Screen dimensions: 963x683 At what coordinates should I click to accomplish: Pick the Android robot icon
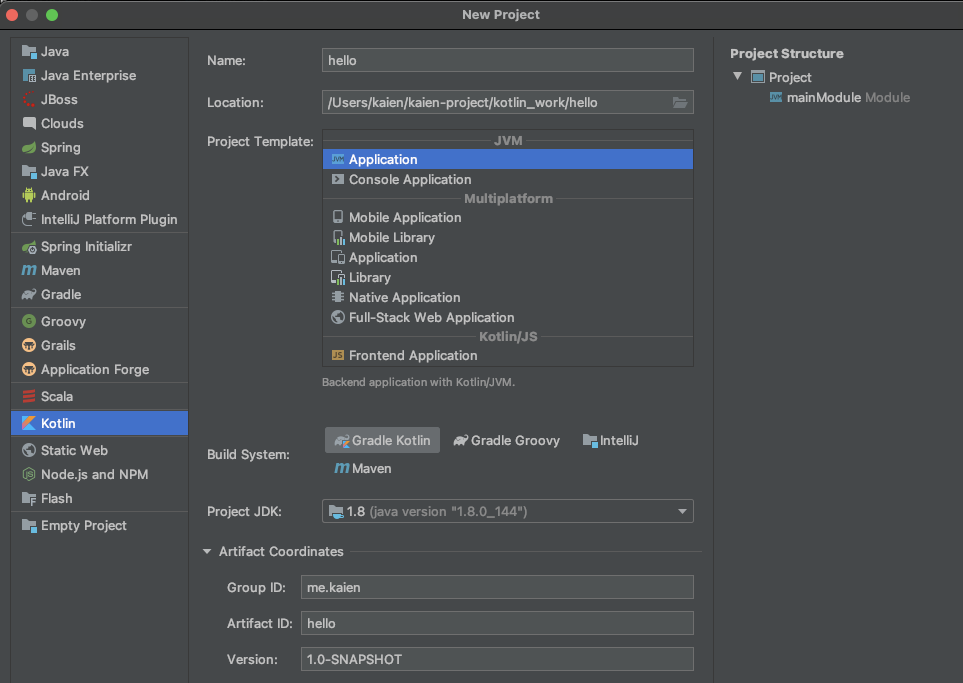29,195
